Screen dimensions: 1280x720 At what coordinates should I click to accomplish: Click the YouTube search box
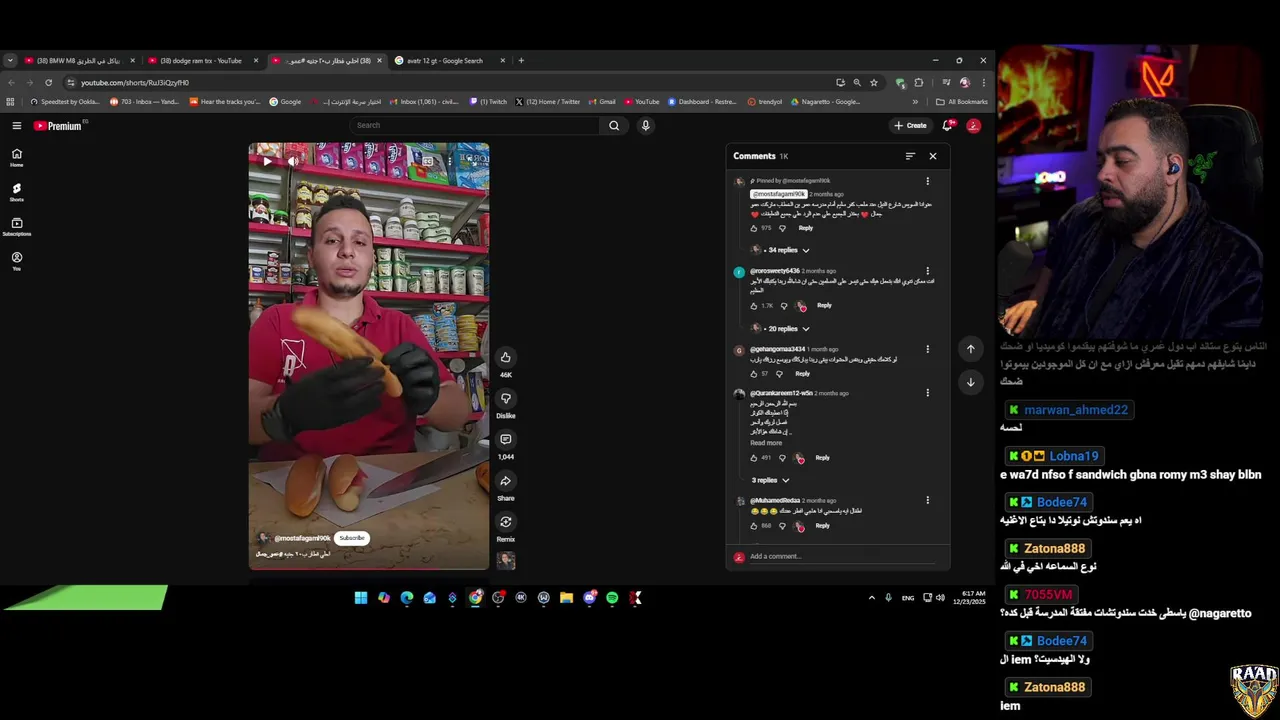(476, 125)
